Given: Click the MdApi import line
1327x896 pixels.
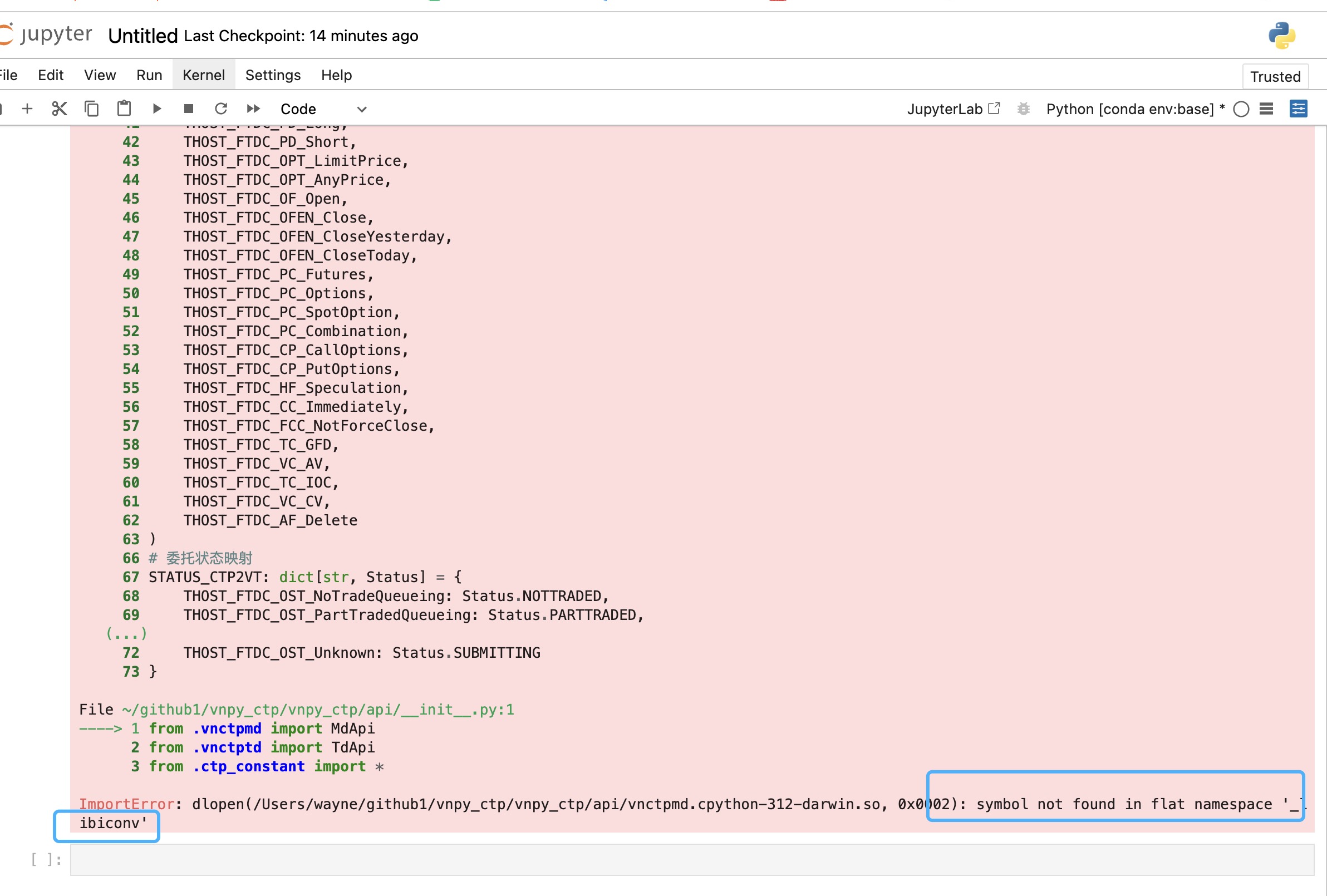Looking at the screenshot, I should pos(262,728).
